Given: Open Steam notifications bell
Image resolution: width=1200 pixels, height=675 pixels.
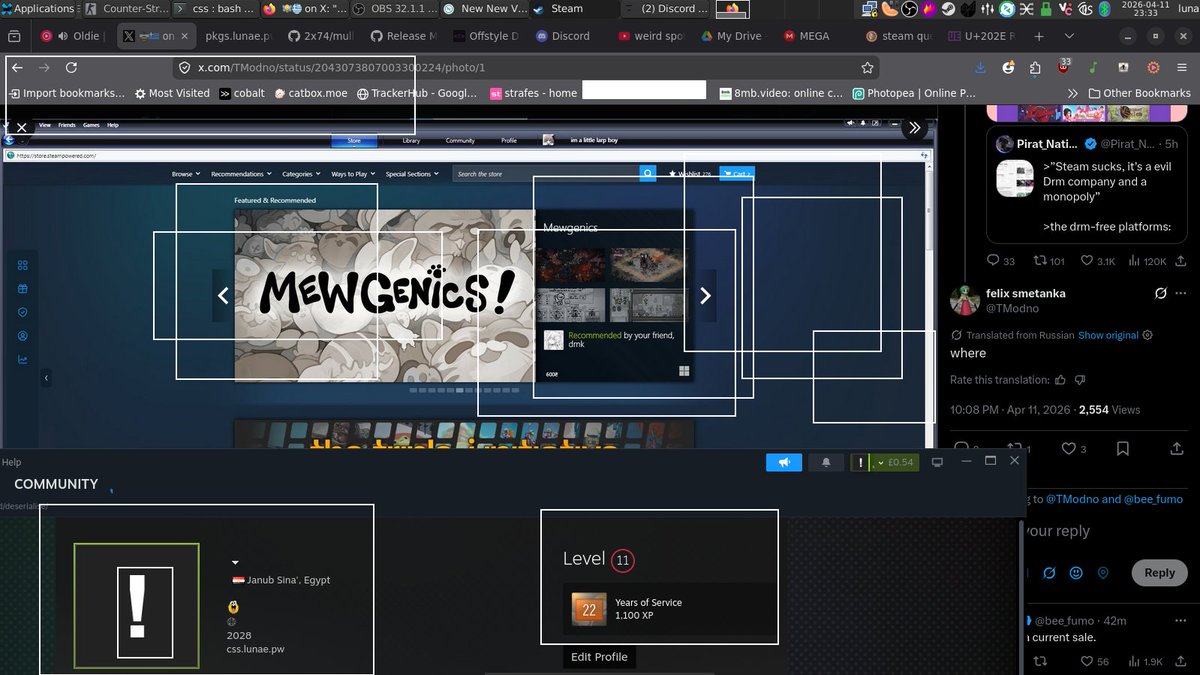Looking at the screenshot, I should point(826,462).
